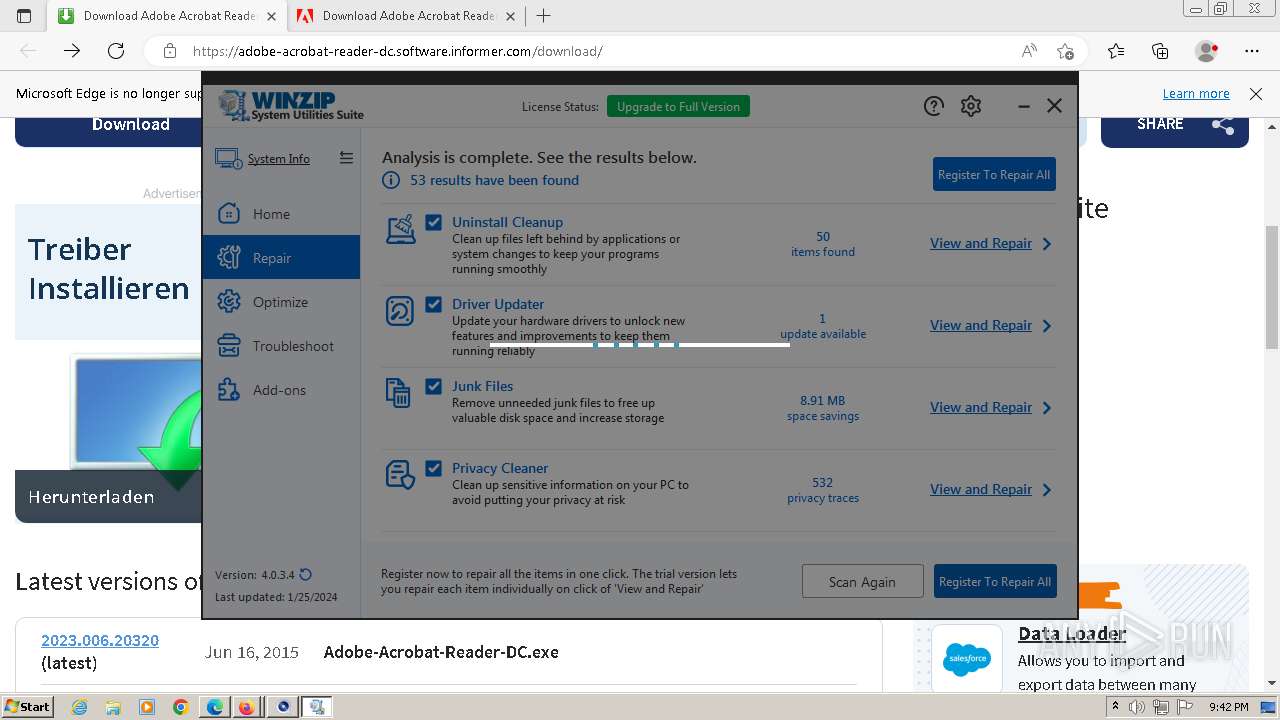
Task: Uncheck Junk Files checkbox
Action: pos(434,386)
